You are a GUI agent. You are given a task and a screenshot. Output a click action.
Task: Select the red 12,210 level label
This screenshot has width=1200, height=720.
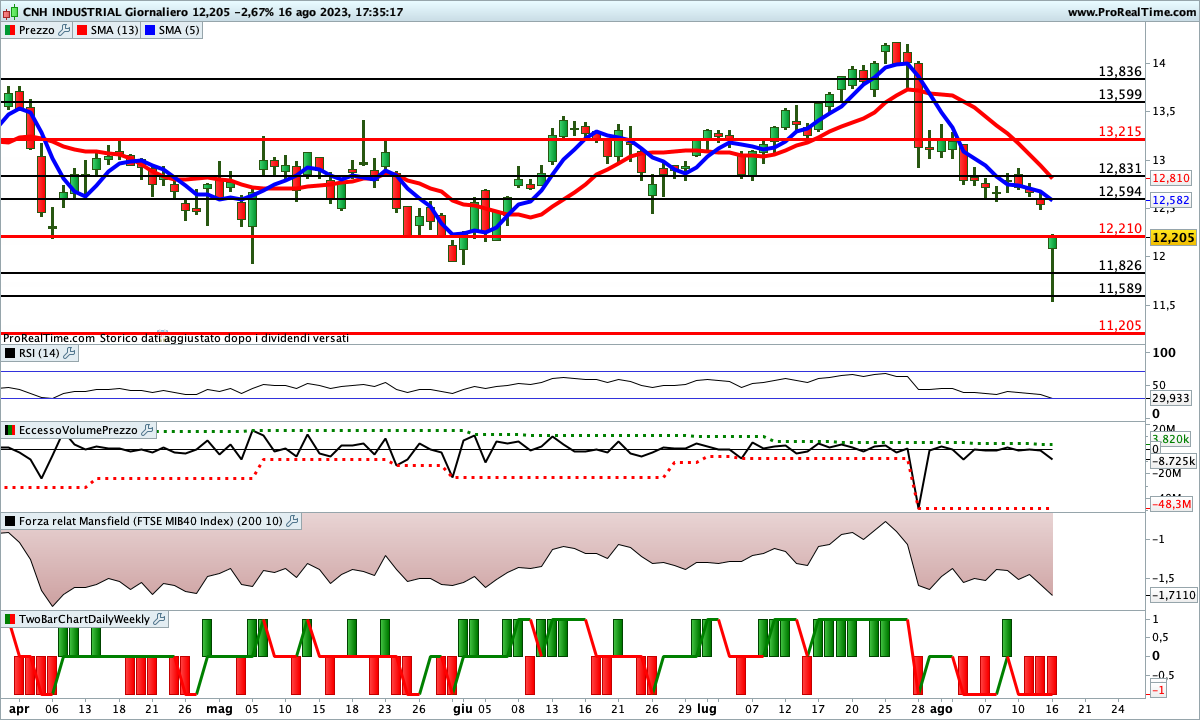tap(1120, 228)
